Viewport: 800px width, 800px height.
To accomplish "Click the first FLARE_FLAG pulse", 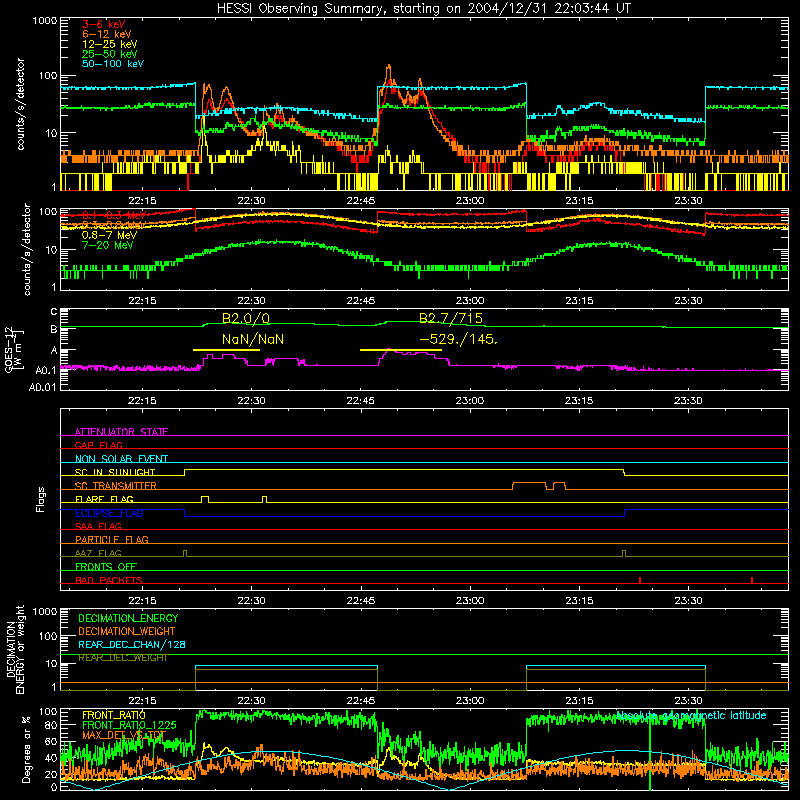I will coord(205,499).
